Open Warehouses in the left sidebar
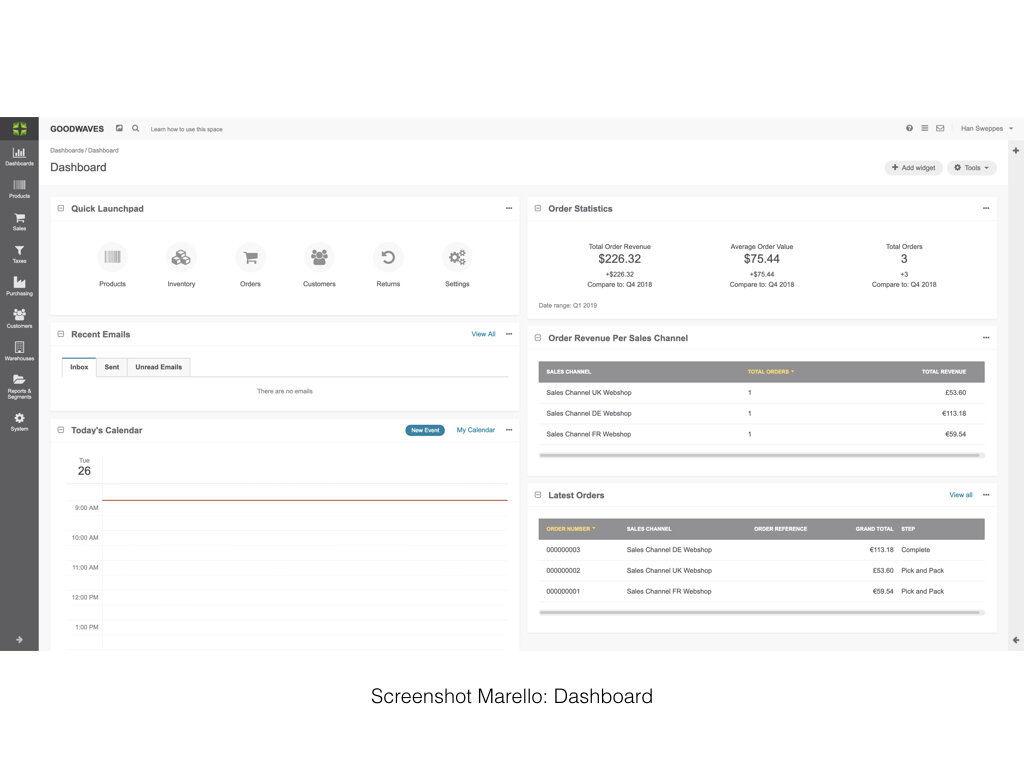The height and width of the screenshot is (768, 1024). (x=19, y=350)
